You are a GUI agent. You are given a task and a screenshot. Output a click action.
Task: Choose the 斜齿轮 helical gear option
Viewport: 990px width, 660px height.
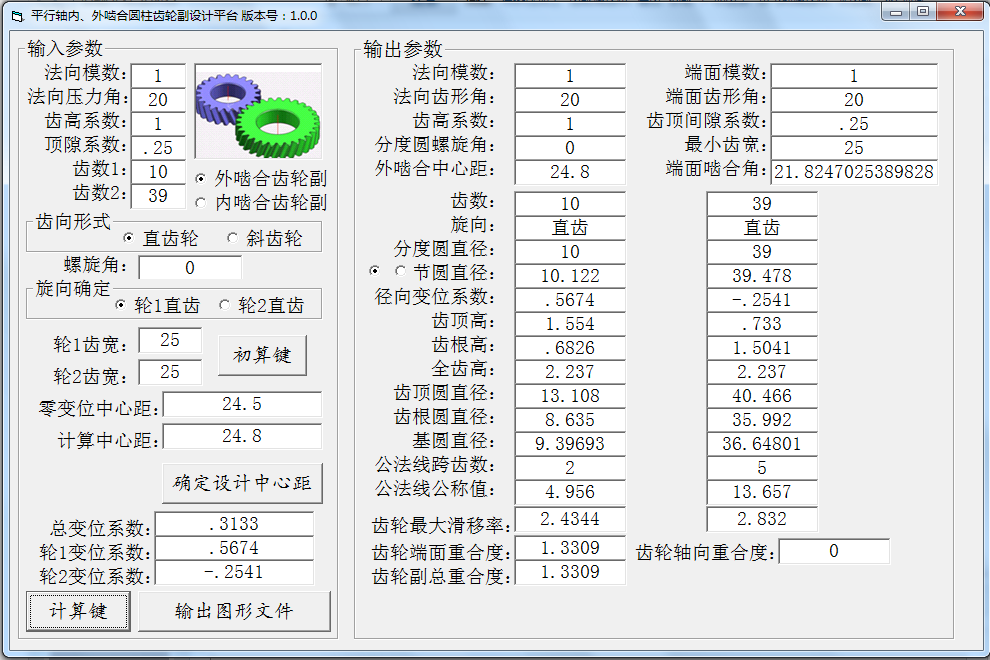click(265, 238)
